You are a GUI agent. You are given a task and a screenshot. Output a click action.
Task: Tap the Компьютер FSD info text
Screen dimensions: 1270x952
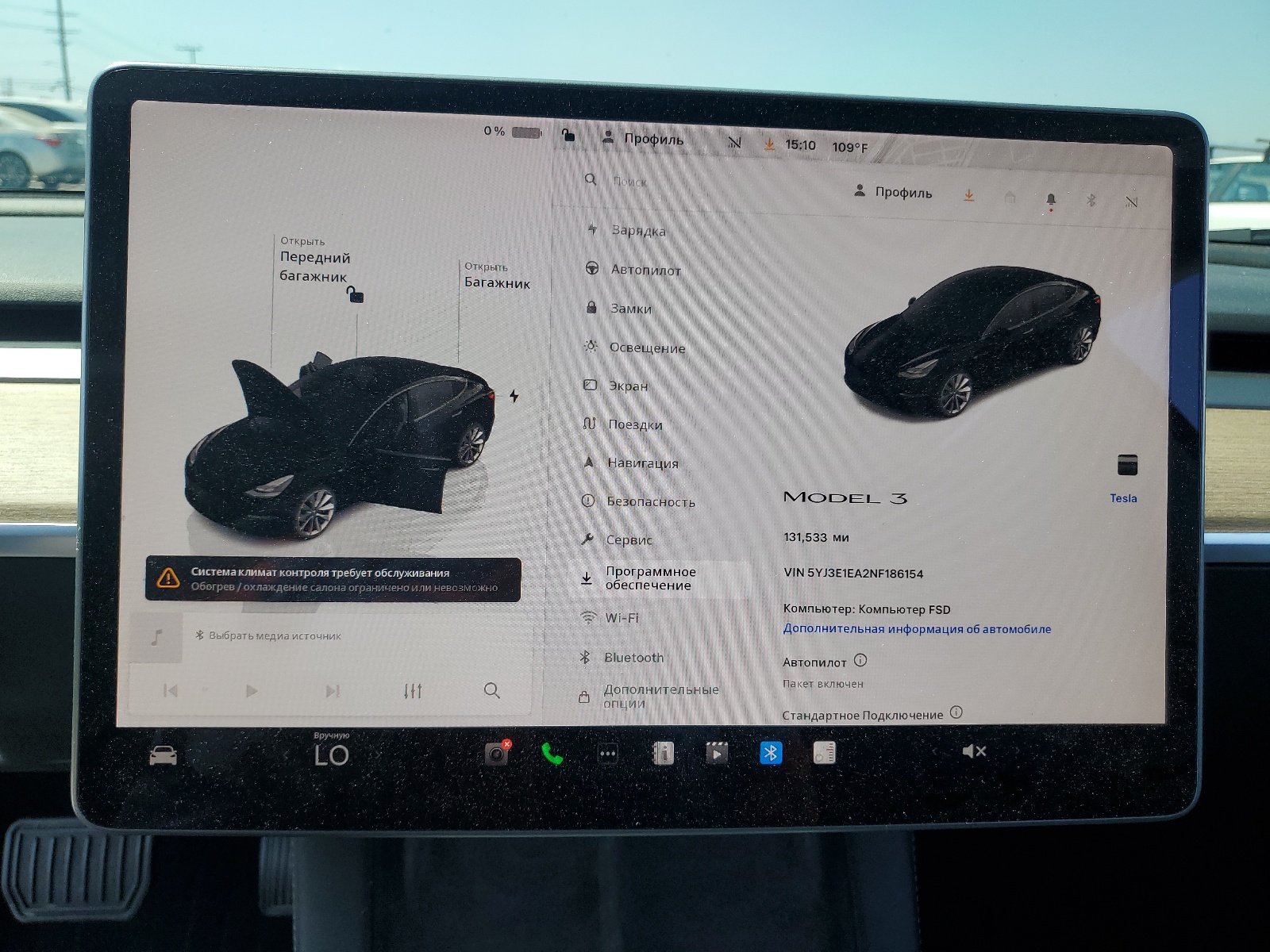click(867, 609)
